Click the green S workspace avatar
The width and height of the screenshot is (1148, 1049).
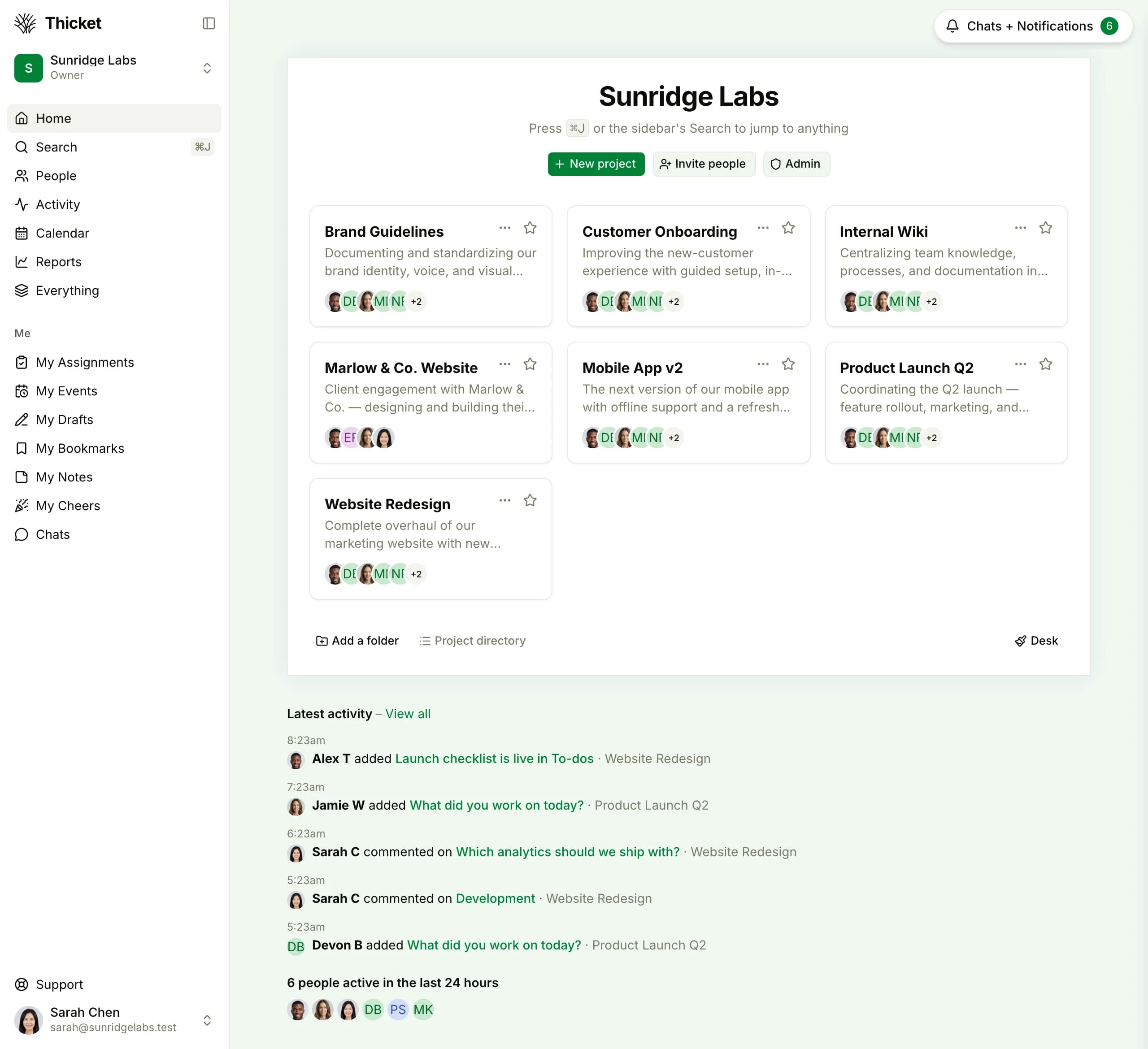[28, 68]
